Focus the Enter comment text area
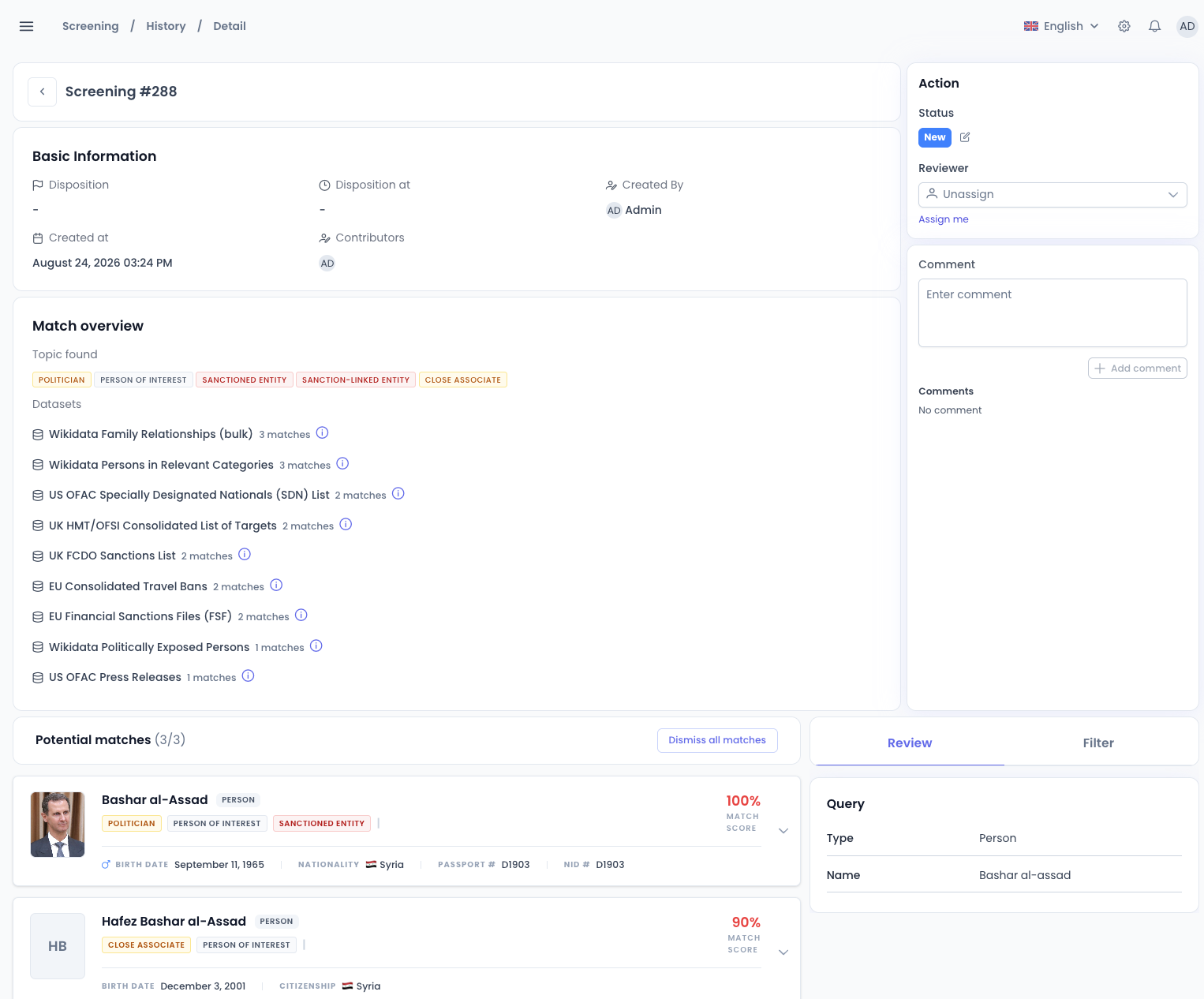The height and width of the screenshot is (999, 1204). point(1053,312)
